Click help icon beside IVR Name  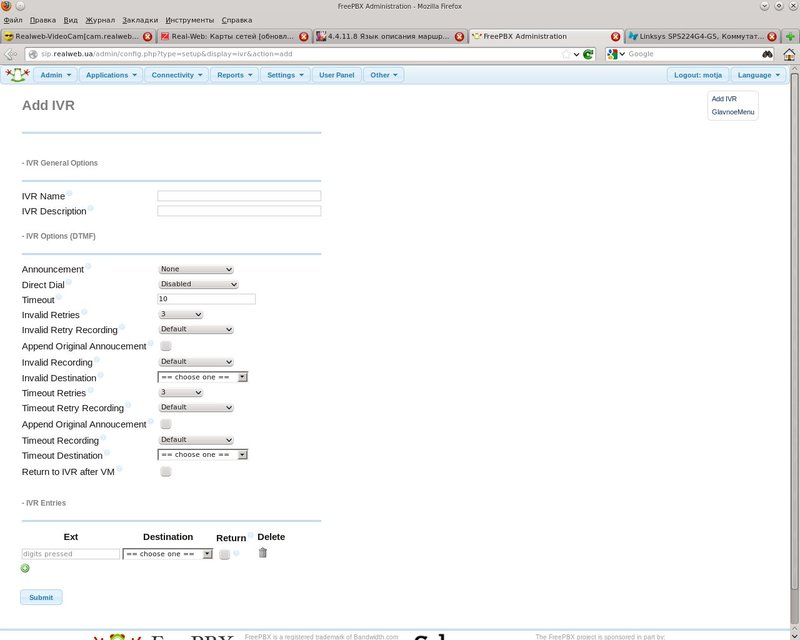69,193
